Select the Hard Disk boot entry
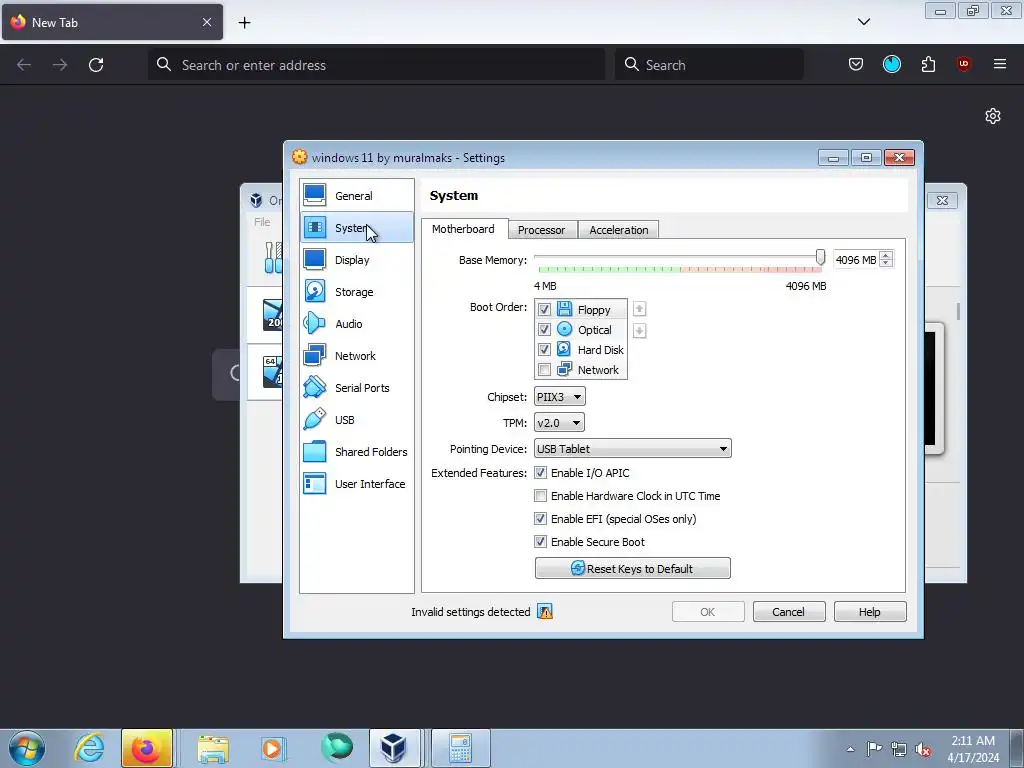This screenshot has width=1024, height=768. [x=581, y=350]
